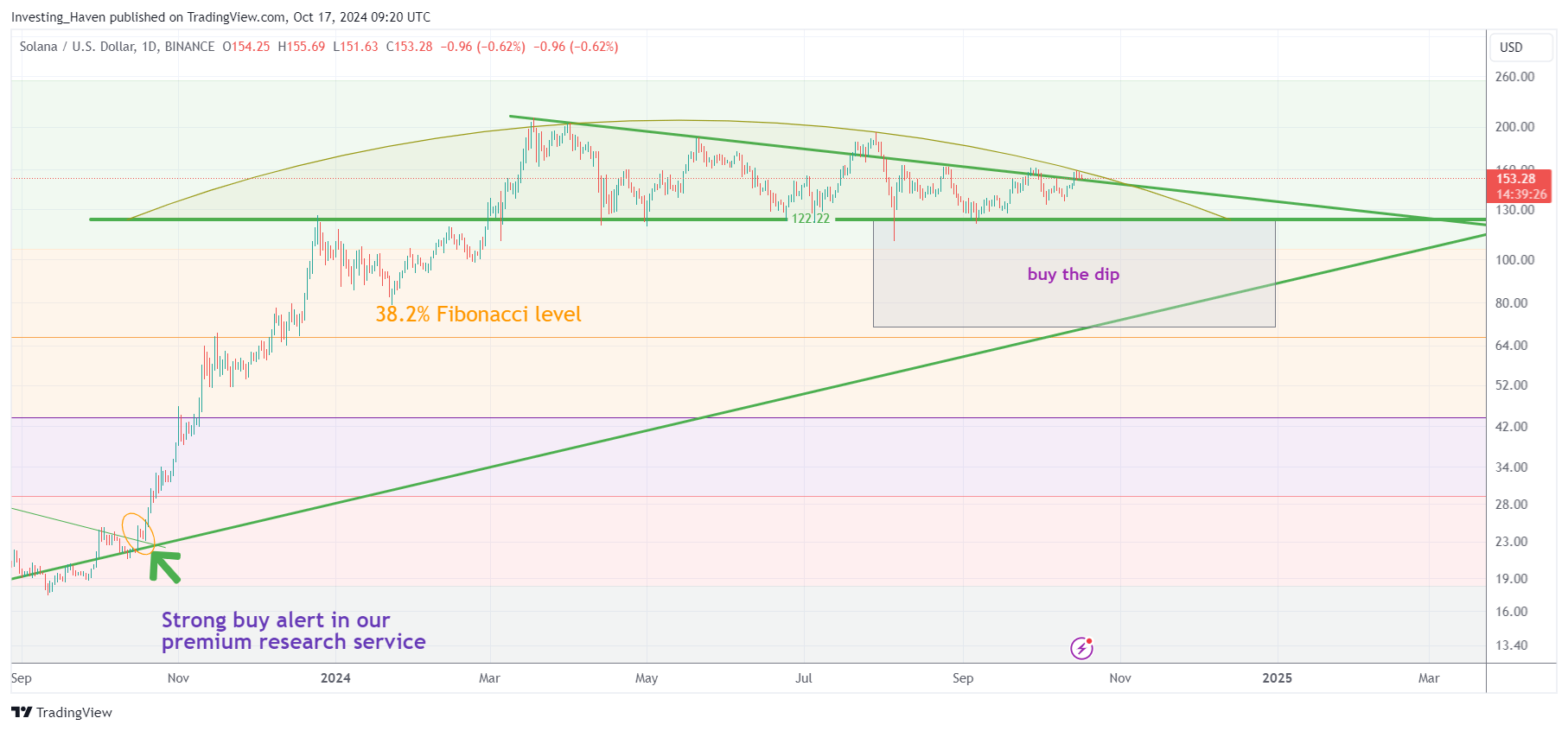Viewport: 1568px width, 731px height.
Task: Click the Mar label right of 2024
Action: click(x=489, y=678)
